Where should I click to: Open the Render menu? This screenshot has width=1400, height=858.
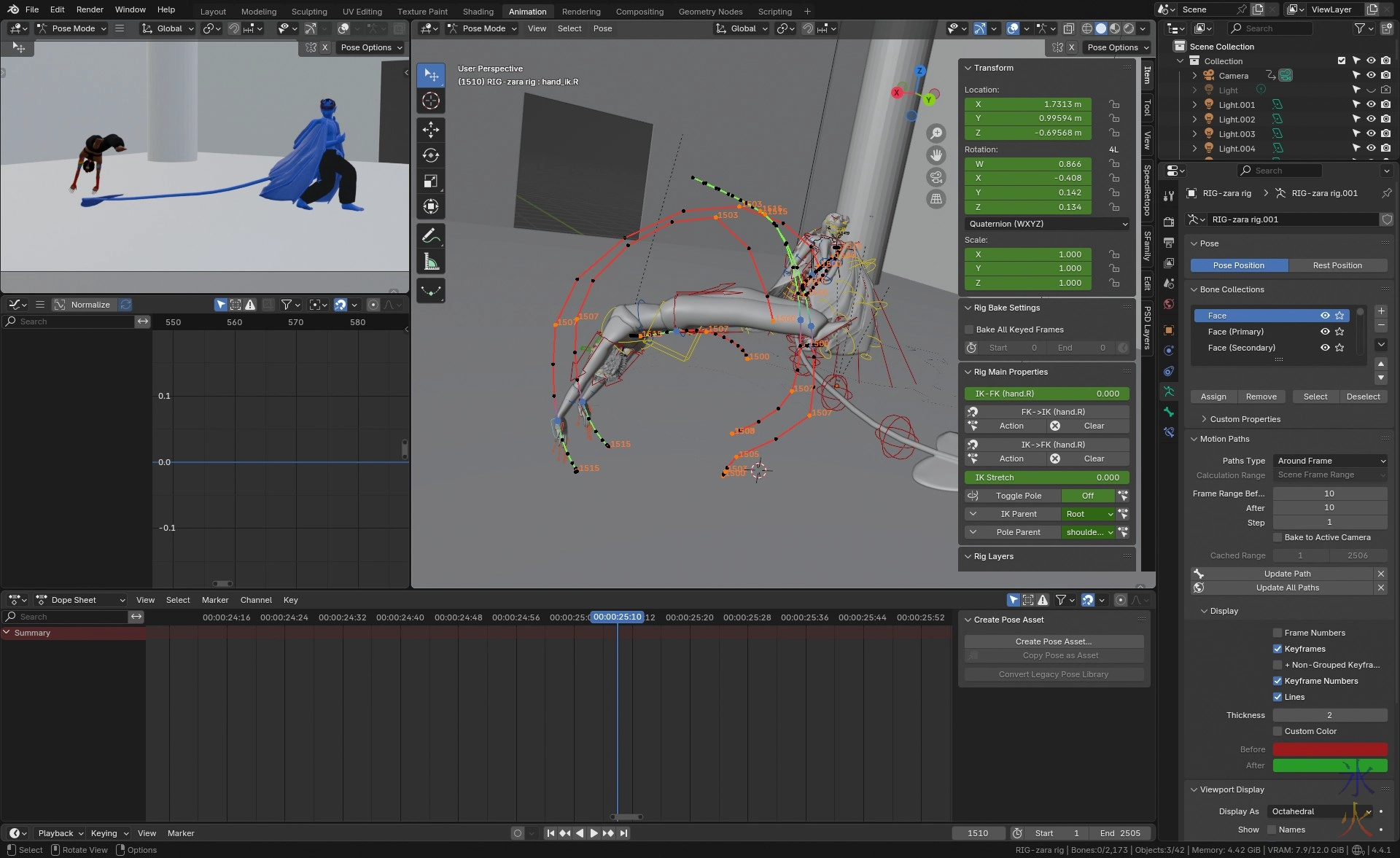click(90, 9)
